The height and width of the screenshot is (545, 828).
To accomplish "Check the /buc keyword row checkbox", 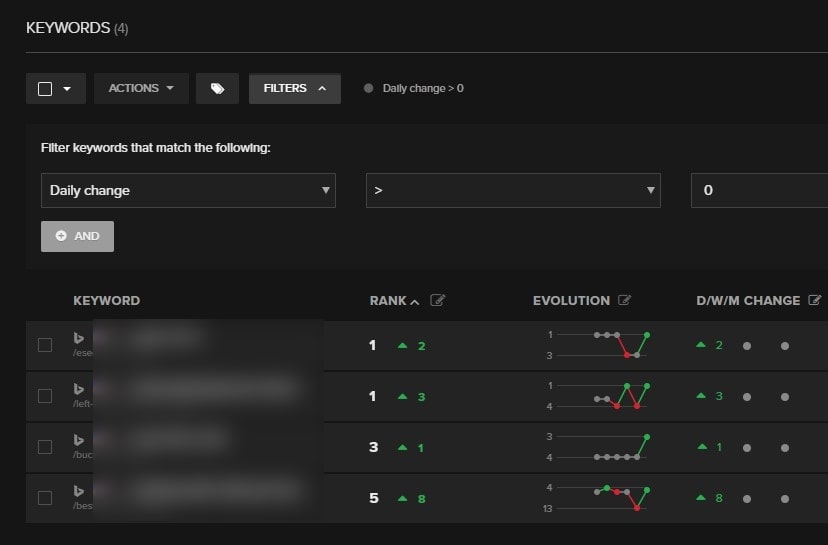I will (45, 447).
